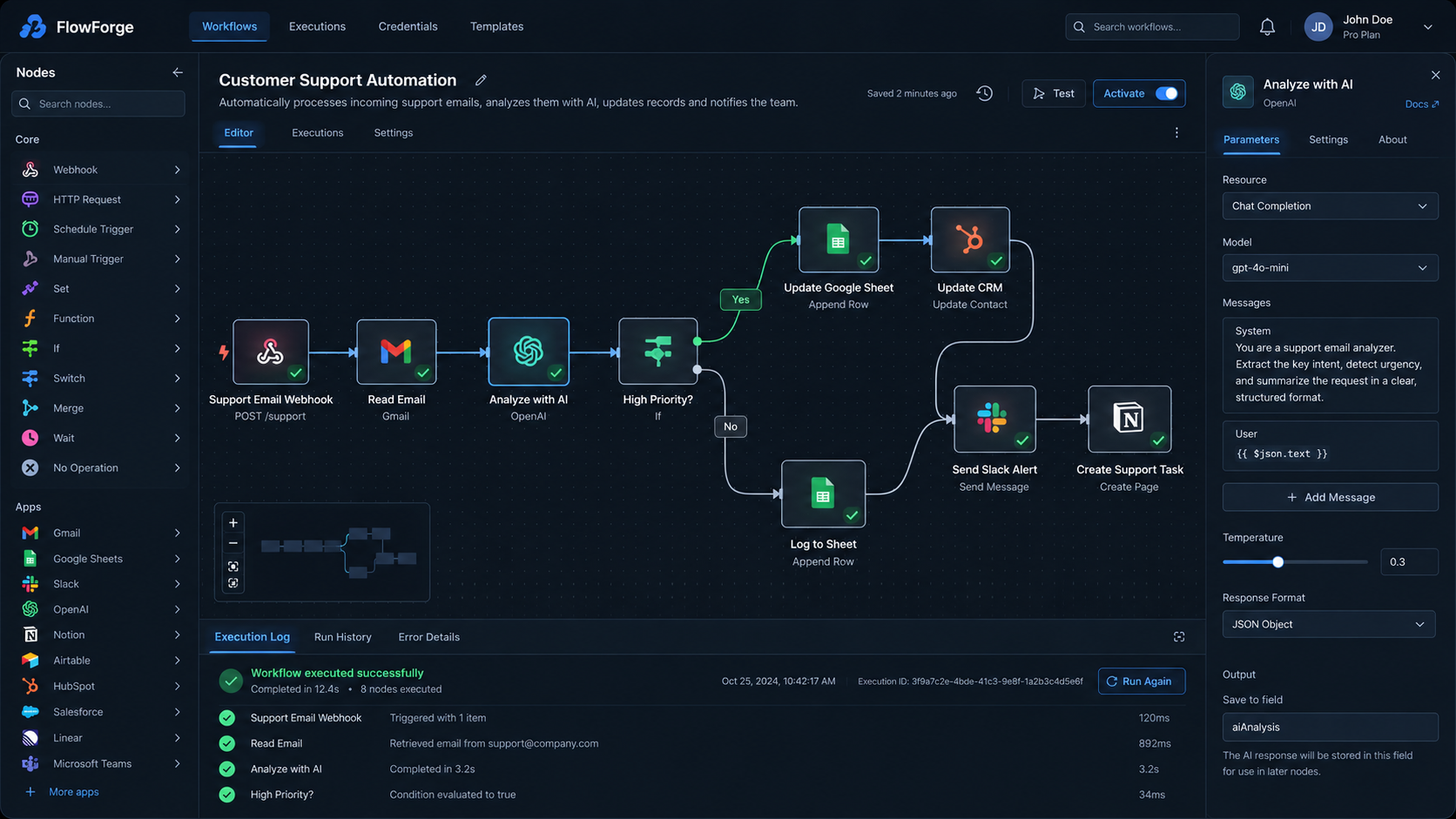The width and height of the screenshot is (1456, 819).
Task: Zoom in on the canvas
Action: [233, 523]
